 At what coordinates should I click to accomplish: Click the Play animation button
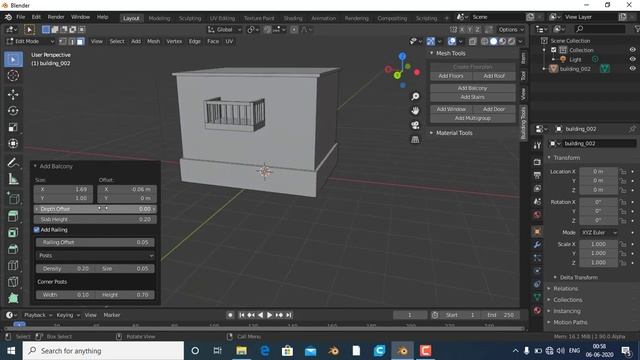tap(269, 315)
